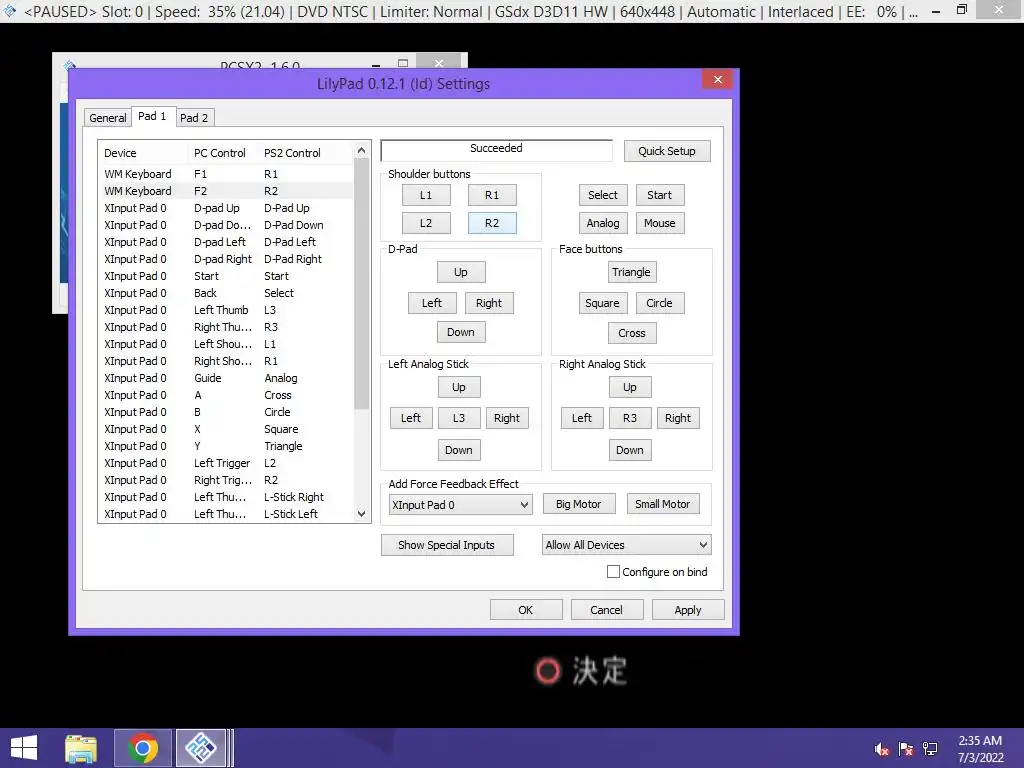The width and height of the screenshot is (1024, 768).
Task: Sort by the PS2 Control column header
Action: pyautogui.click(x=306, y=153)
